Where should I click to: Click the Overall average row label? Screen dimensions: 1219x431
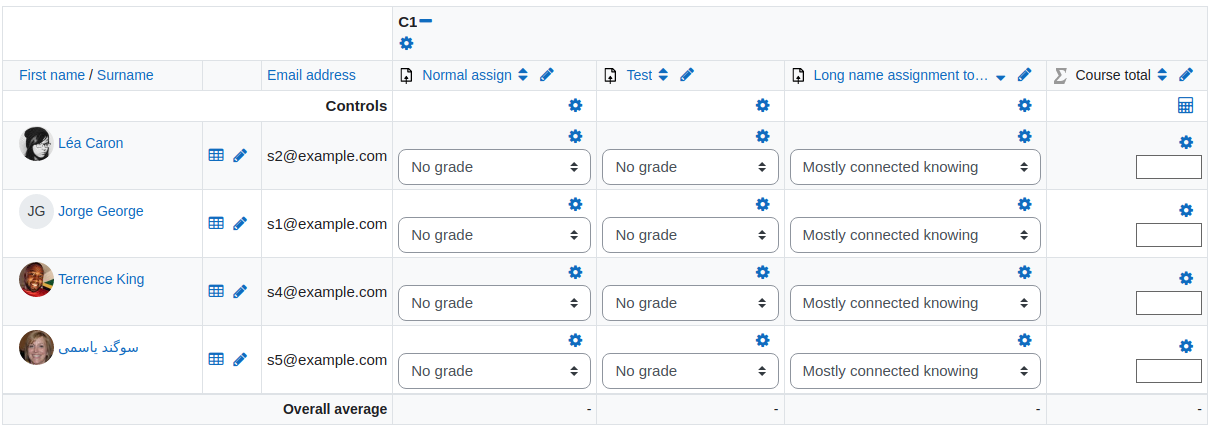point(335,409)
